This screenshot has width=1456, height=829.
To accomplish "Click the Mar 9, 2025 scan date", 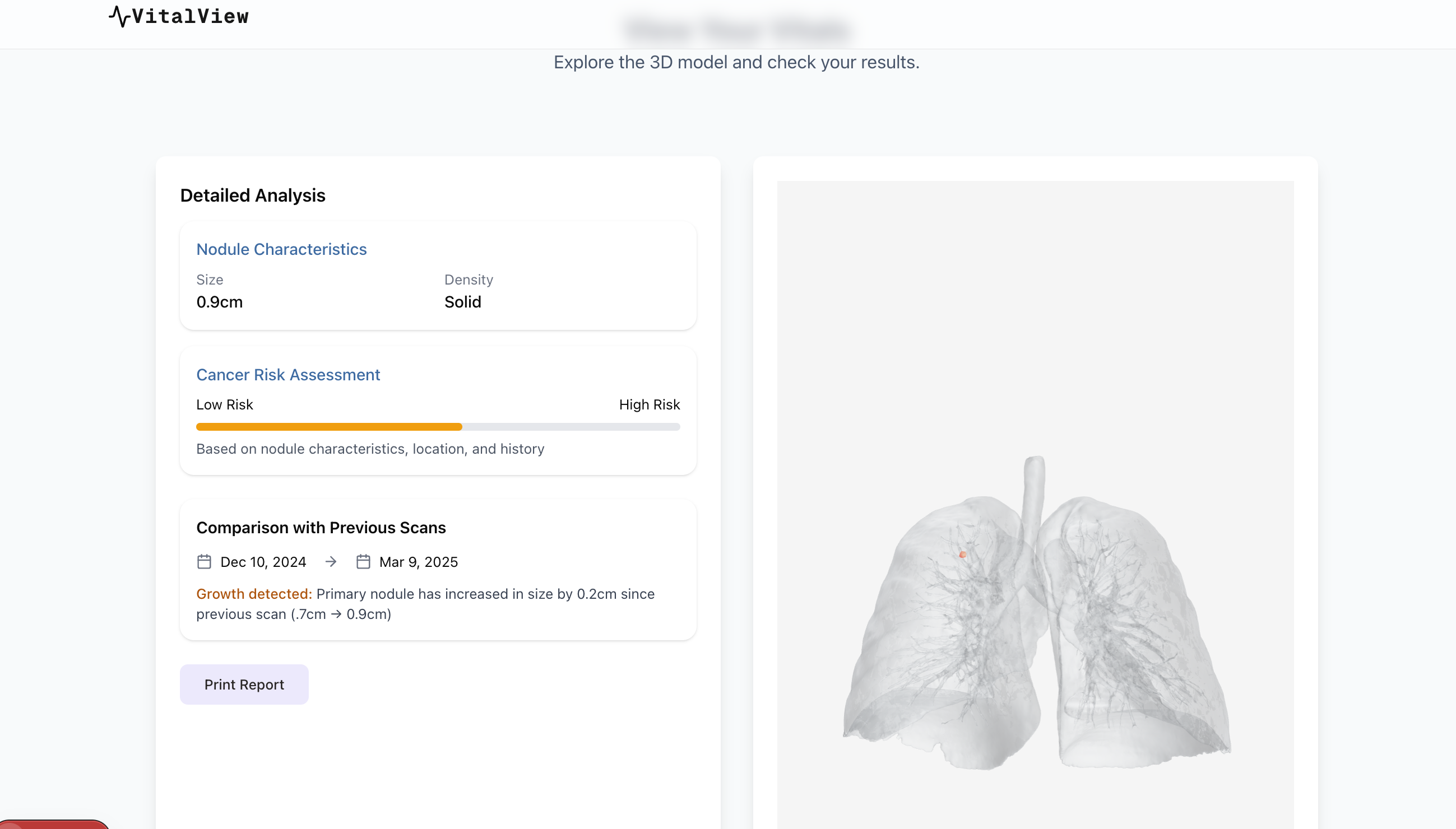I will point(418,562).
